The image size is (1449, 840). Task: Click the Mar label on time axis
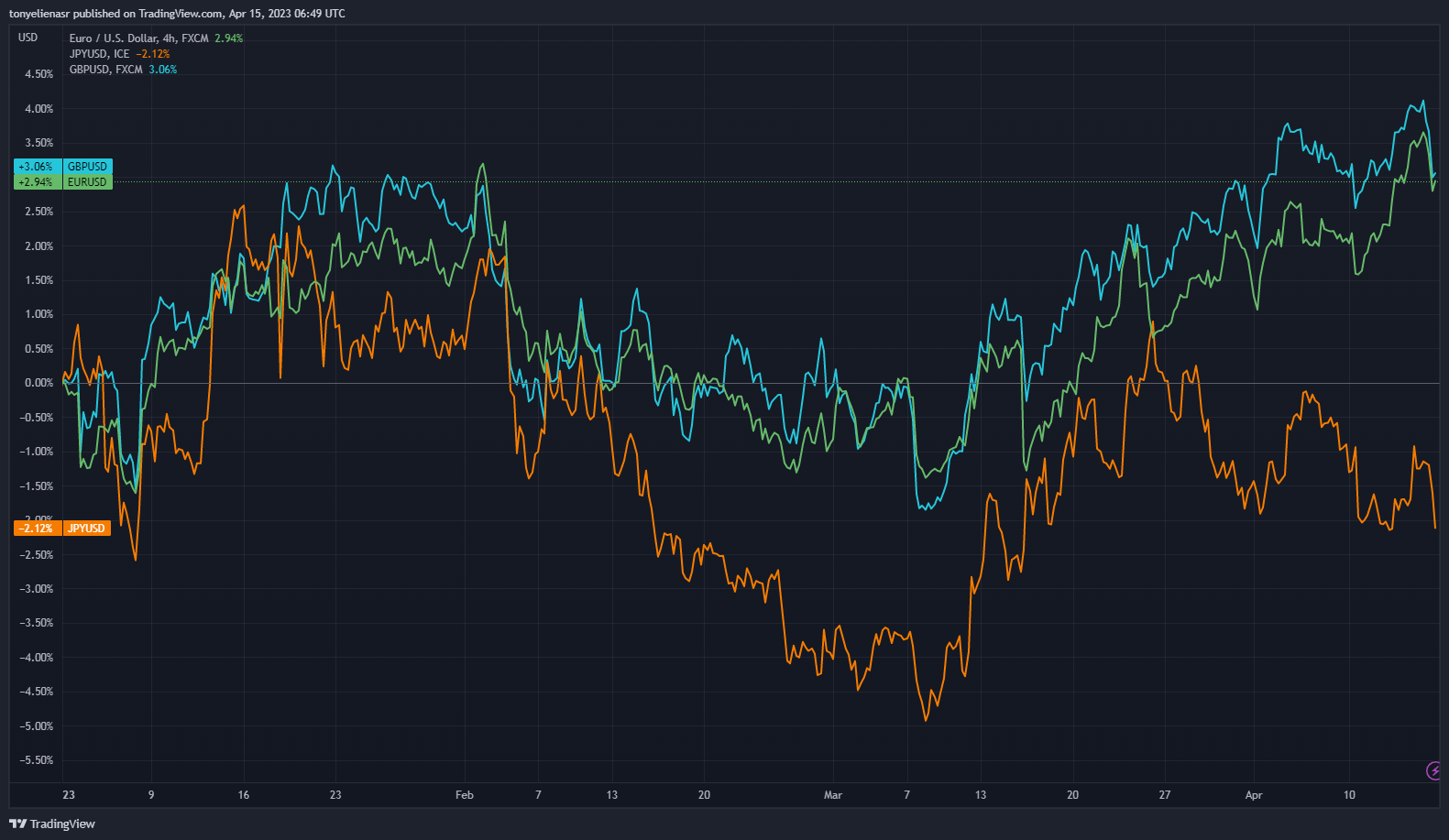click(x=833, y=795)
